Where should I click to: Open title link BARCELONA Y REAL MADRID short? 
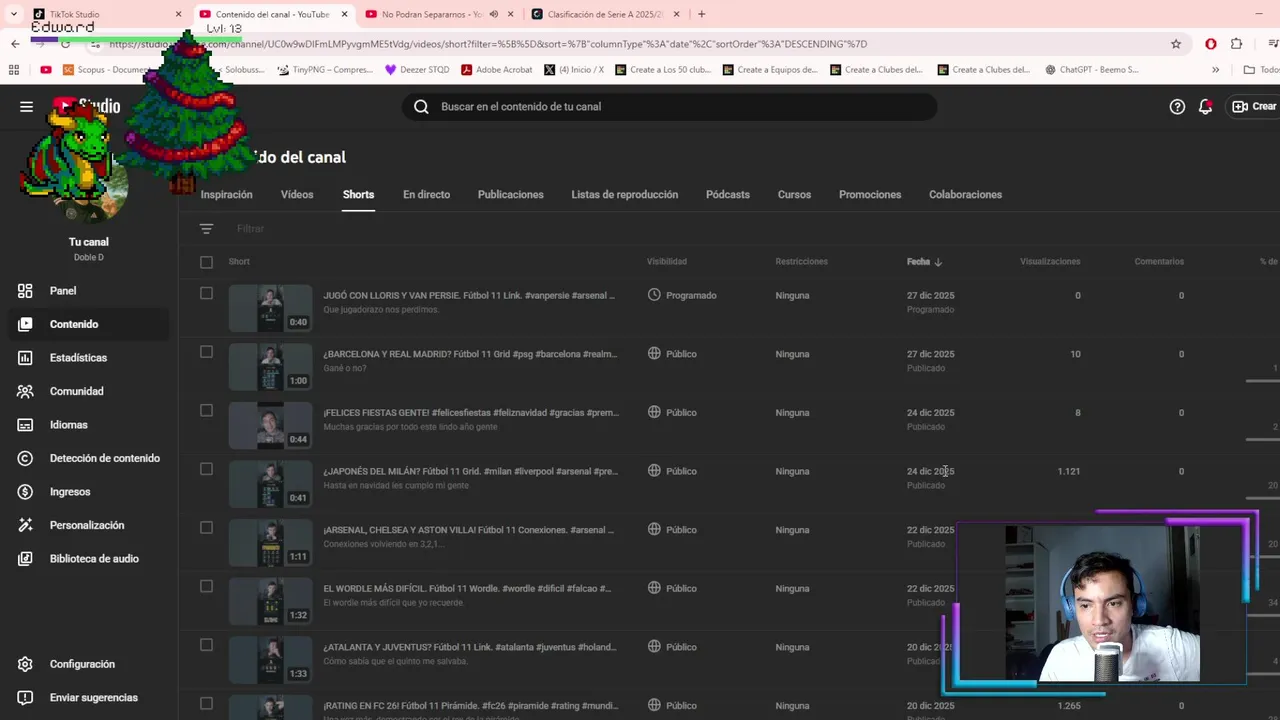470,354
